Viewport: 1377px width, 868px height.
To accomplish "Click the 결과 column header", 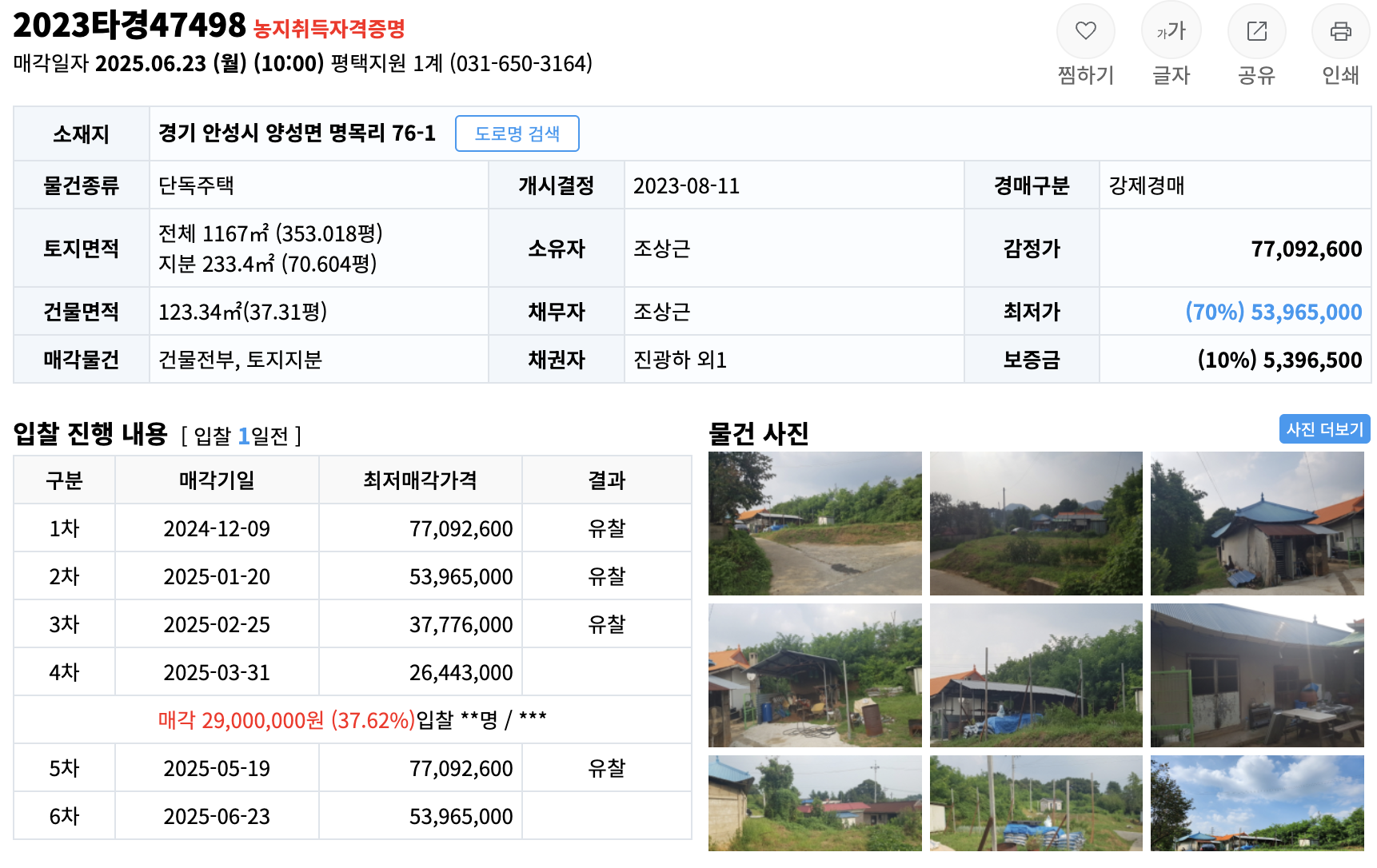I will (x=606, y=480).
